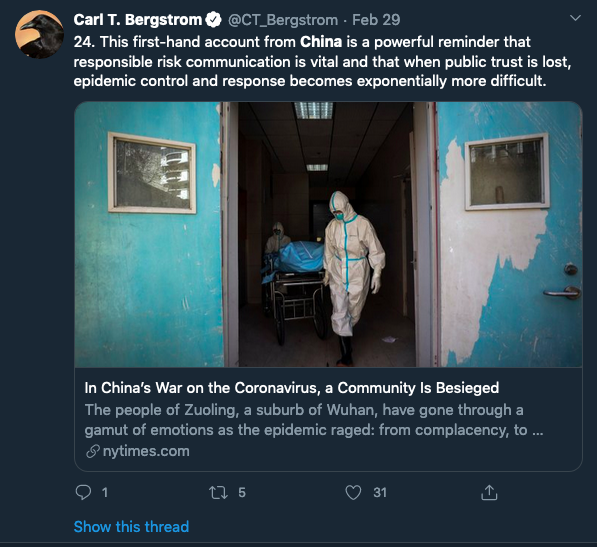Open the article photo of hazmat workers

click(328, 234)
